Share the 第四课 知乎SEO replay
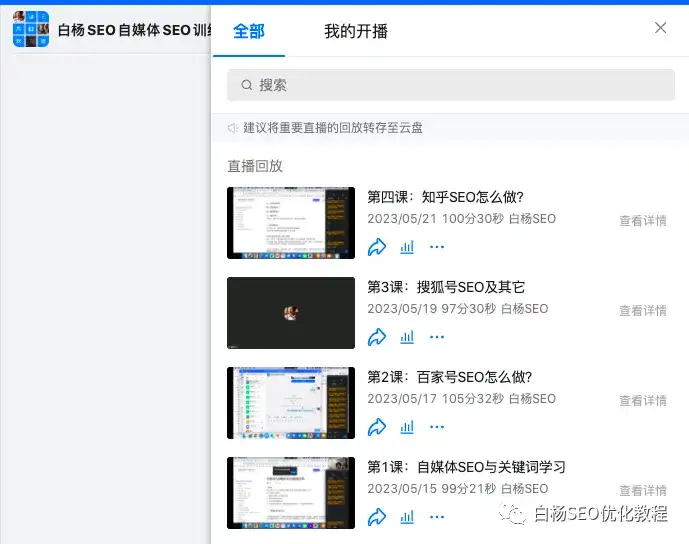 (x=377, y=247)
